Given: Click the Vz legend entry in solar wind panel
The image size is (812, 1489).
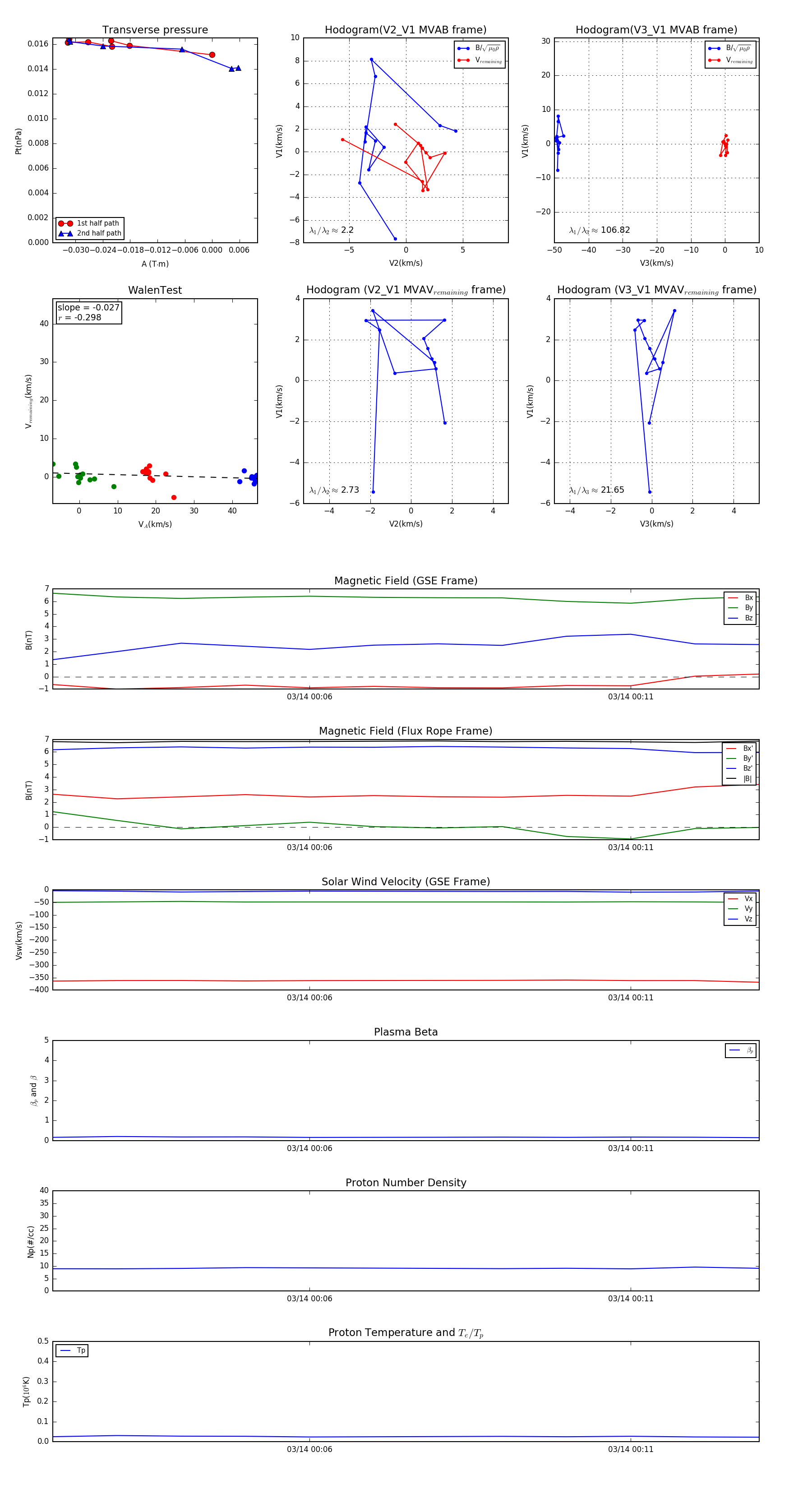Looking at the screenshot, I should click(740, 919).
